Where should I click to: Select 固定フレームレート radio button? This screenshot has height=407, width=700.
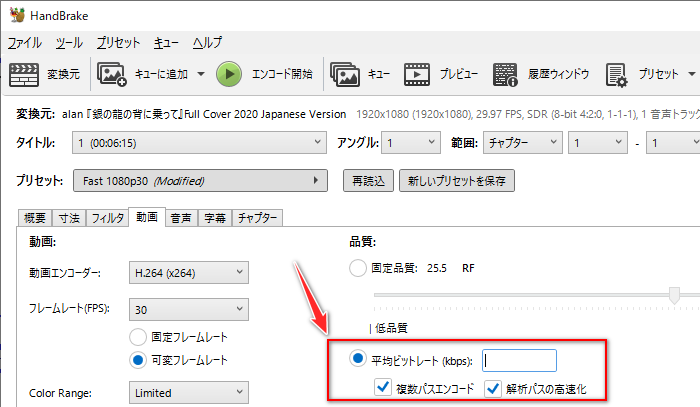tap(138, 337)
